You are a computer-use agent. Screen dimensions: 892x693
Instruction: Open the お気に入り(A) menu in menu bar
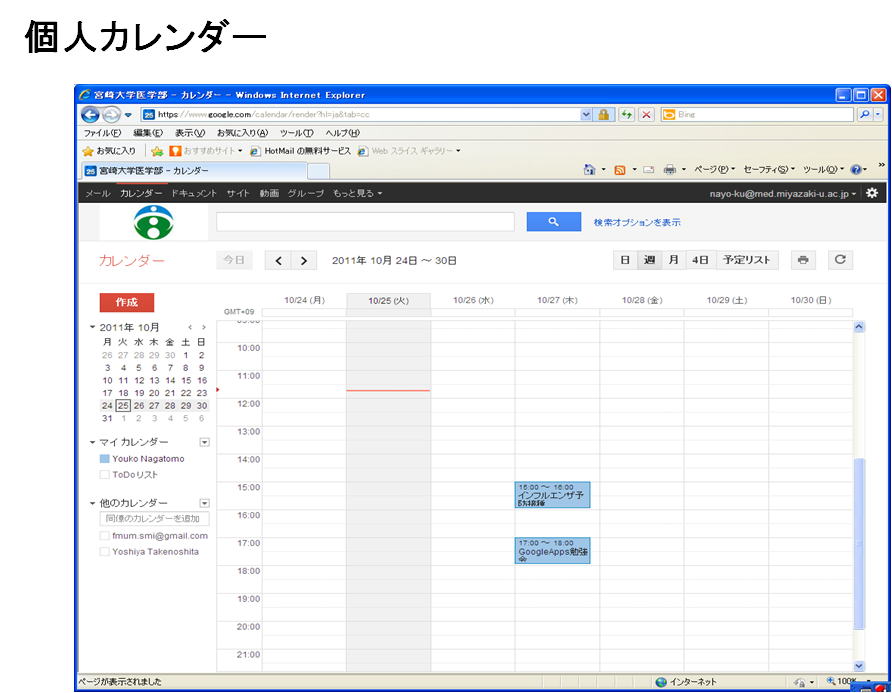[x=242, y=133]
